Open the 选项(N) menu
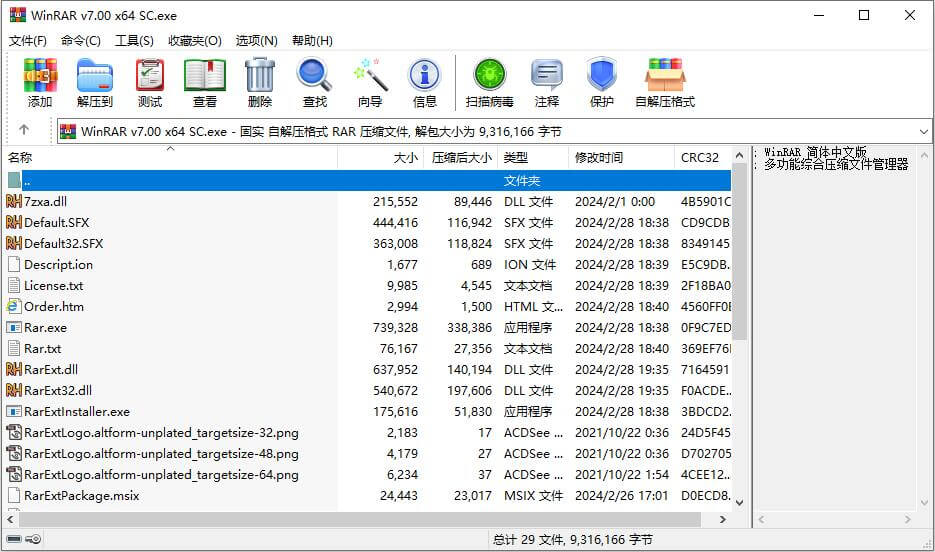The width and height of the screenshot is (935, 552). pyautogui.click(x=256, y=41)
